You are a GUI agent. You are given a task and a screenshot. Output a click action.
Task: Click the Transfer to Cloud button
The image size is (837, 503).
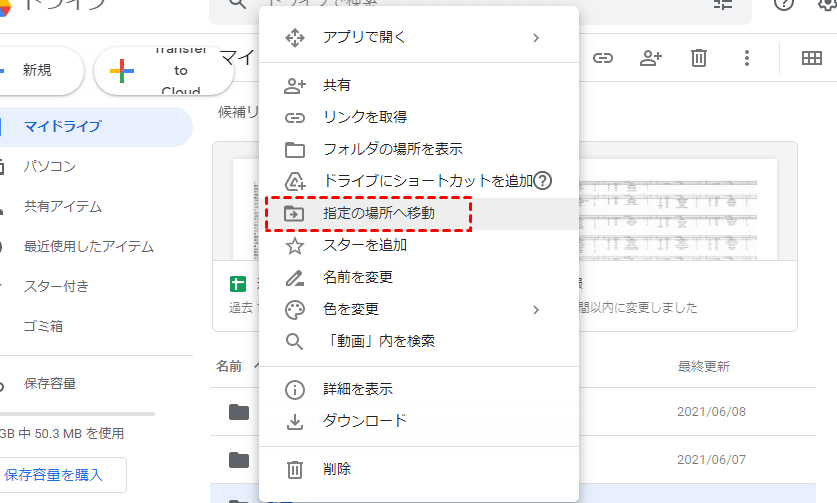(164, 70)
